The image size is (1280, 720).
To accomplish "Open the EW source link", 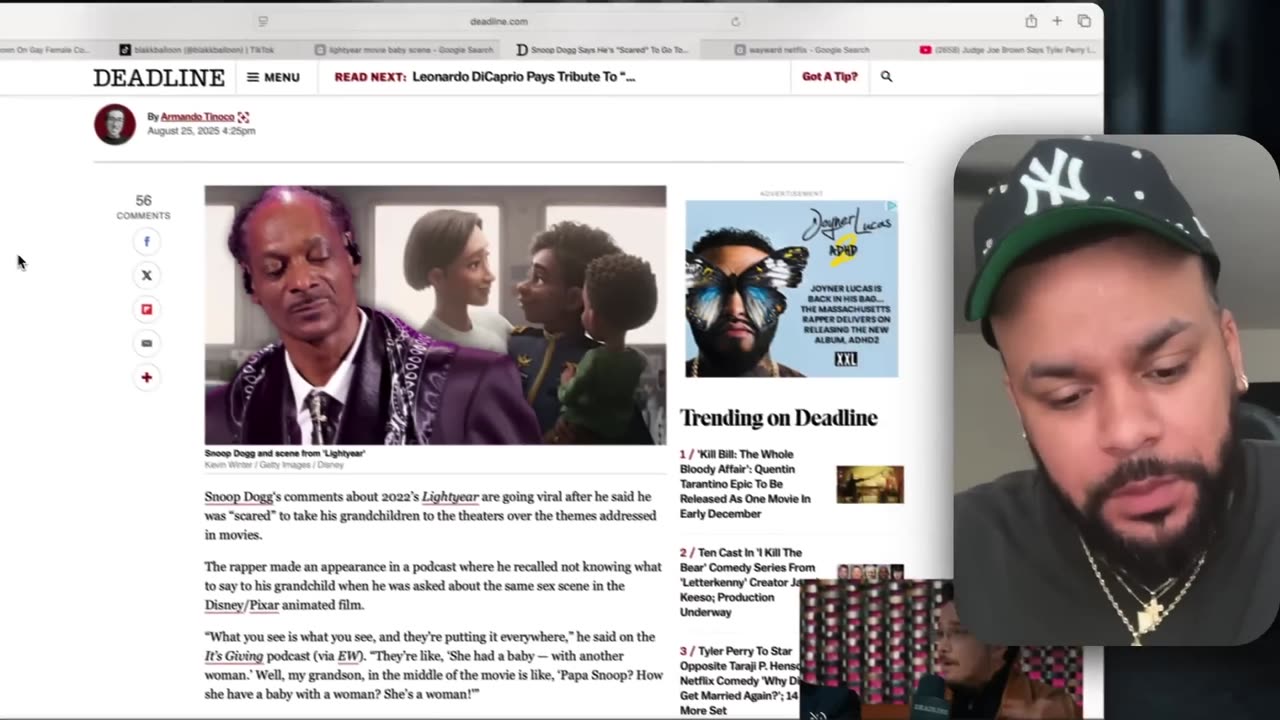I will 348,656.
